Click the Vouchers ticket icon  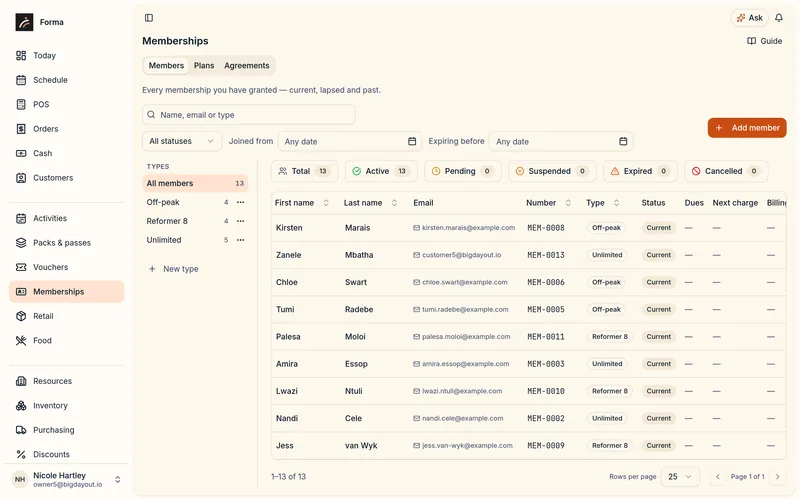pos(21,267)
